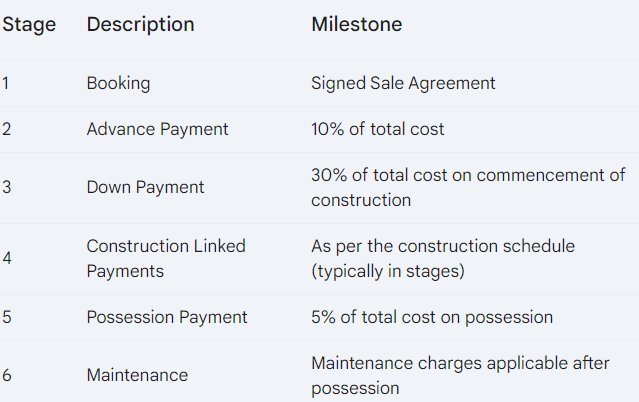639x402 pixels.
Task: Click stage number 4 cell
Action: tap(7, 258)
